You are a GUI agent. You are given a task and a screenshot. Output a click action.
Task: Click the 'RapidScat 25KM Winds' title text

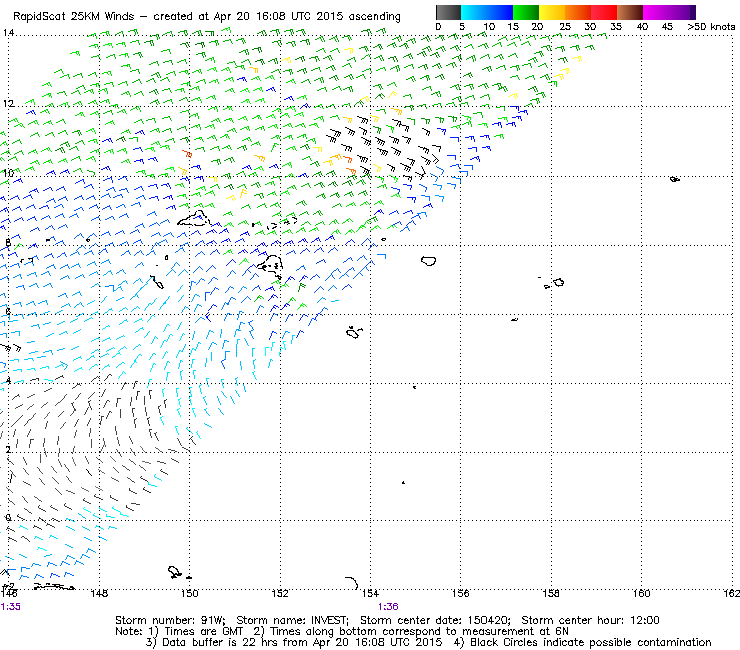[74, 17]
